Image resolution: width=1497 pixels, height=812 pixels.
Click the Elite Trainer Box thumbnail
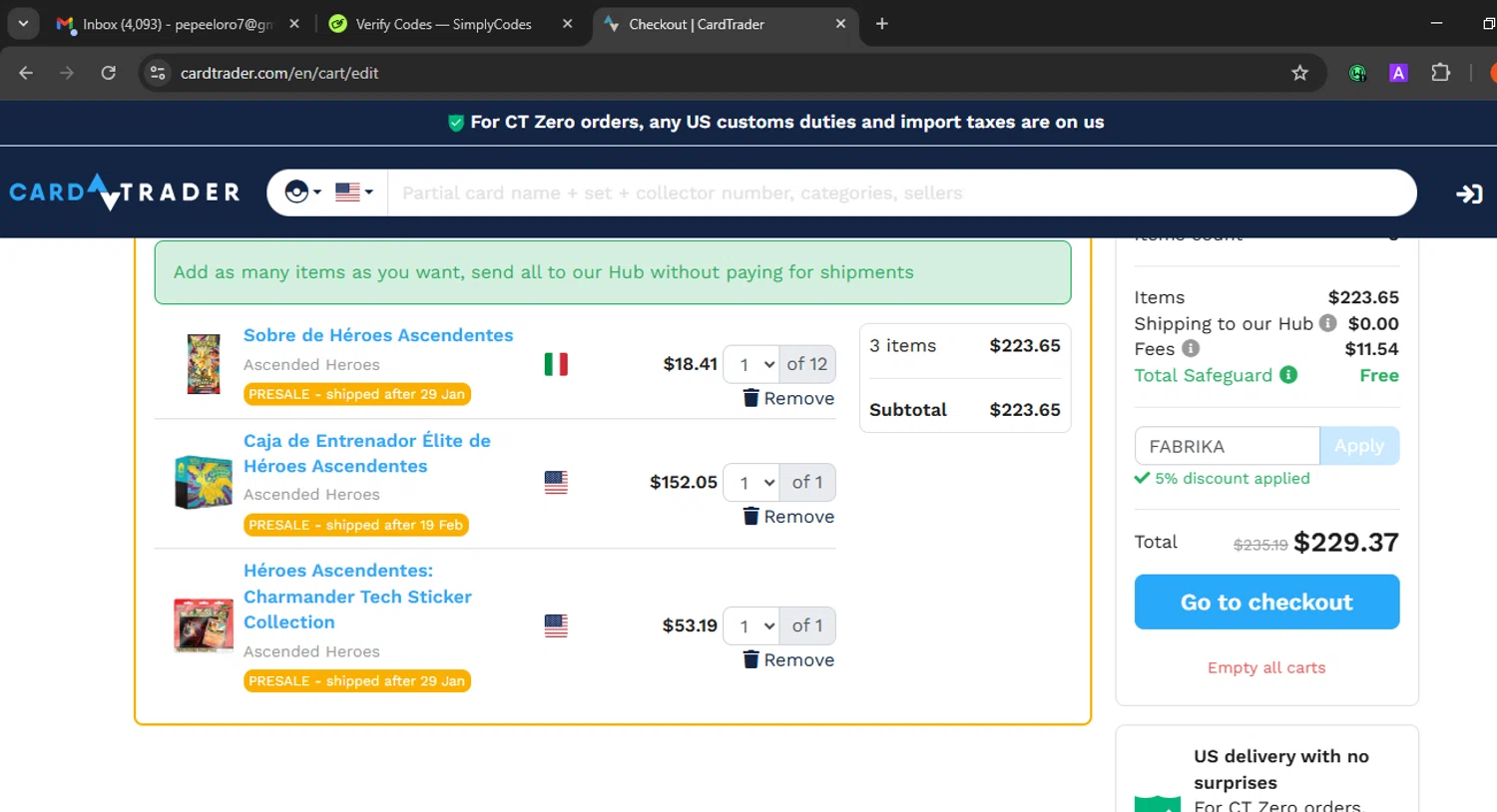click(204, 482)
